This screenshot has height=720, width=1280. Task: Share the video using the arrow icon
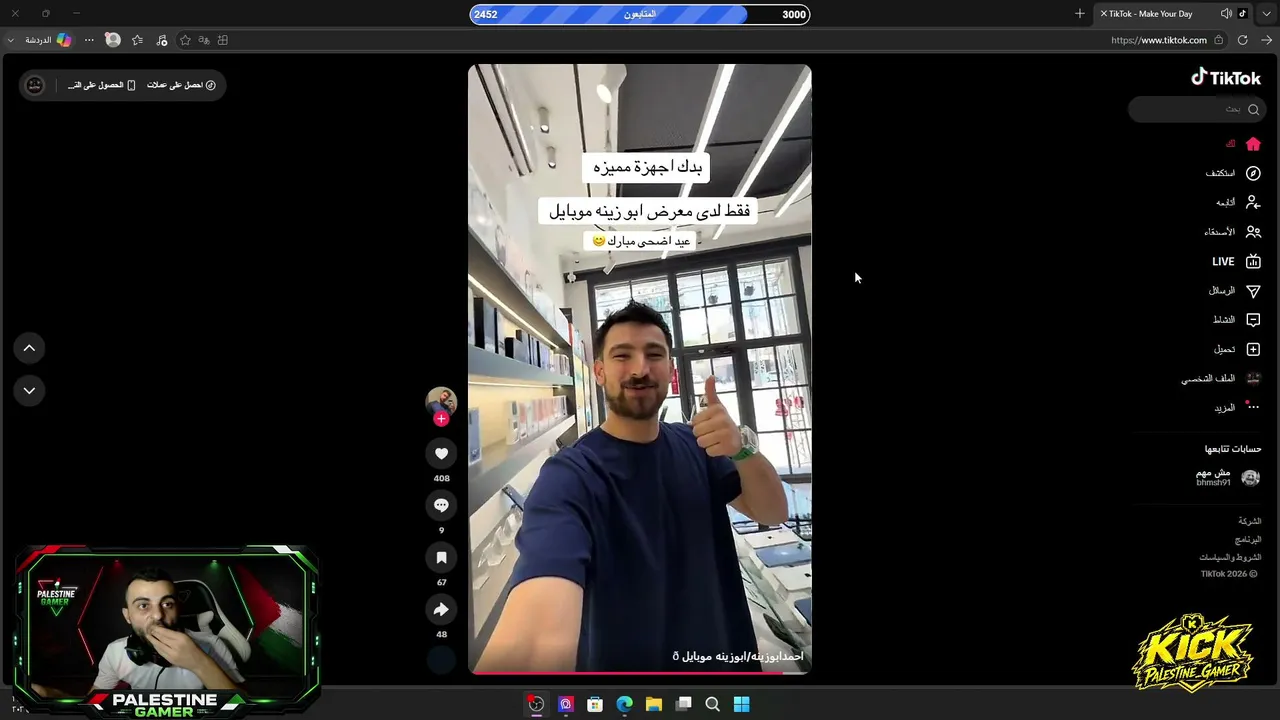(x=441, y=610)
